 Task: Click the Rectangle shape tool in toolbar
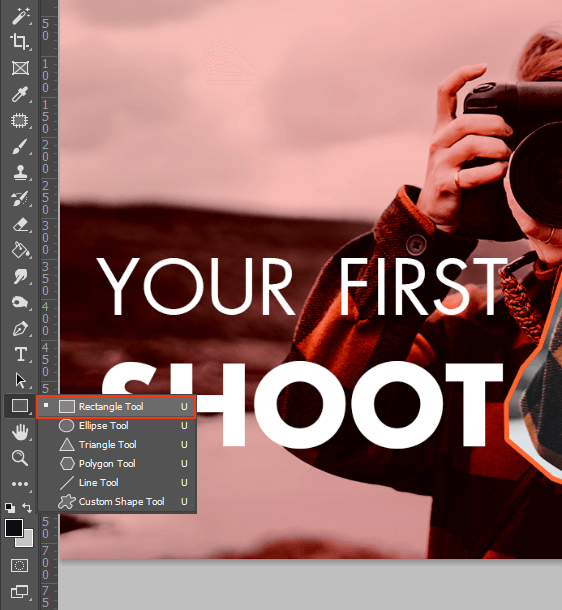[19, 406]
